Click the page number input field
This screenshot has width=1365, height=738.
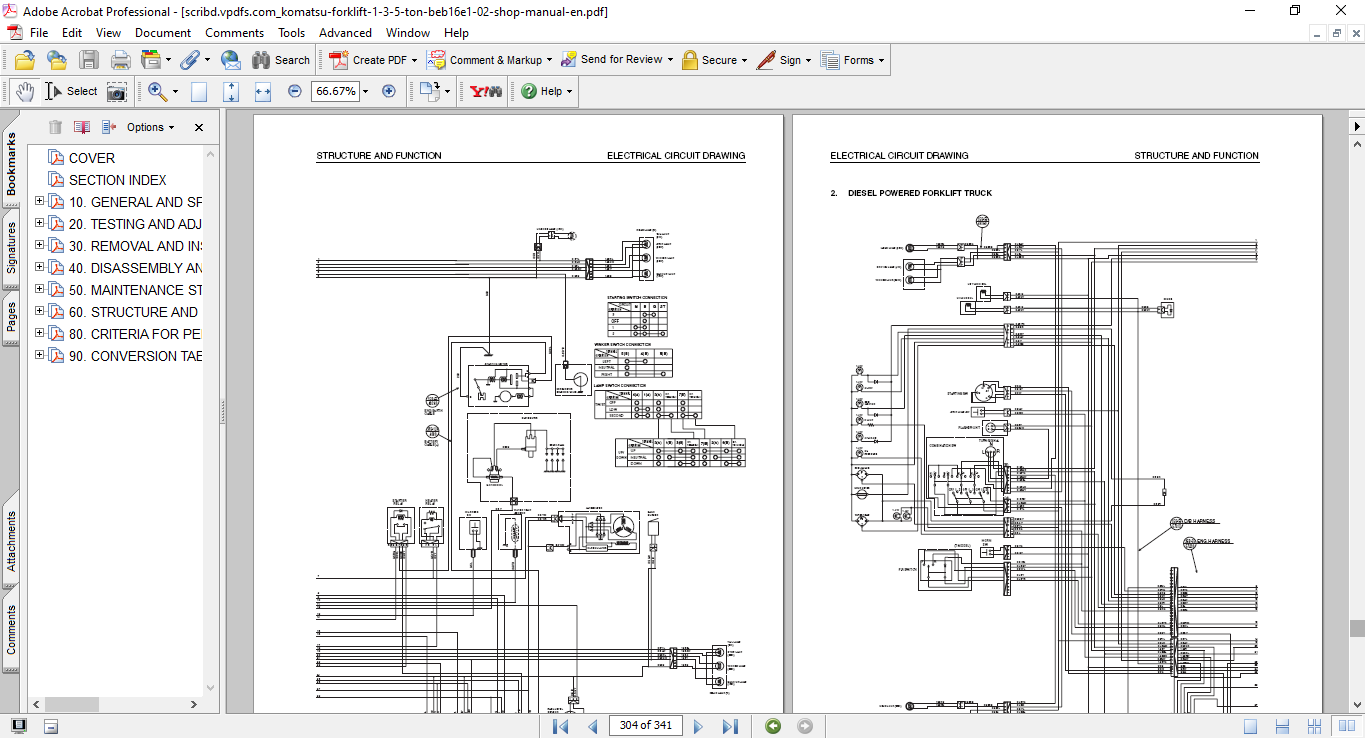click(645, 726)
